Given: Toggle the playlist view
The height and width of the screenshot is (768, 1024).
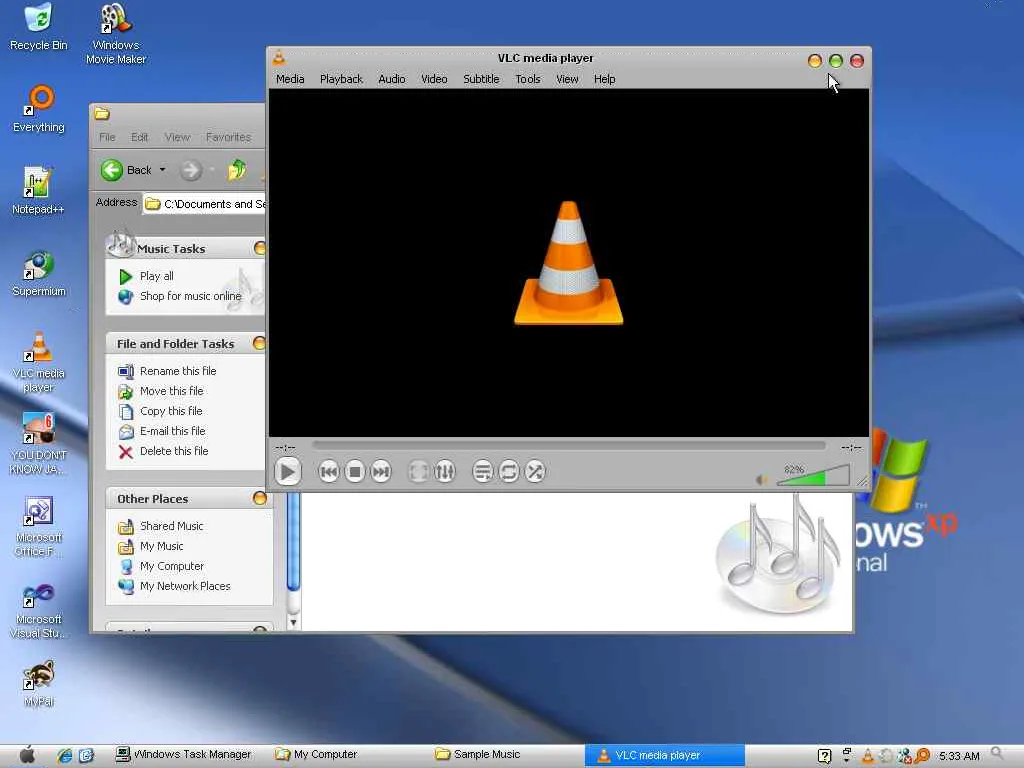Looking at the screenshot, I should pos(482,472).
